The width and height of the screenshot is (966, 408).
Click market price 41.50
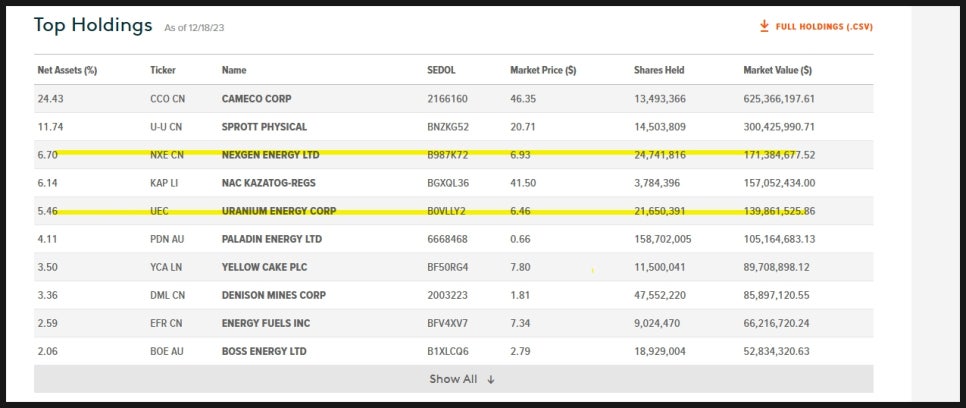coord(522,183)
